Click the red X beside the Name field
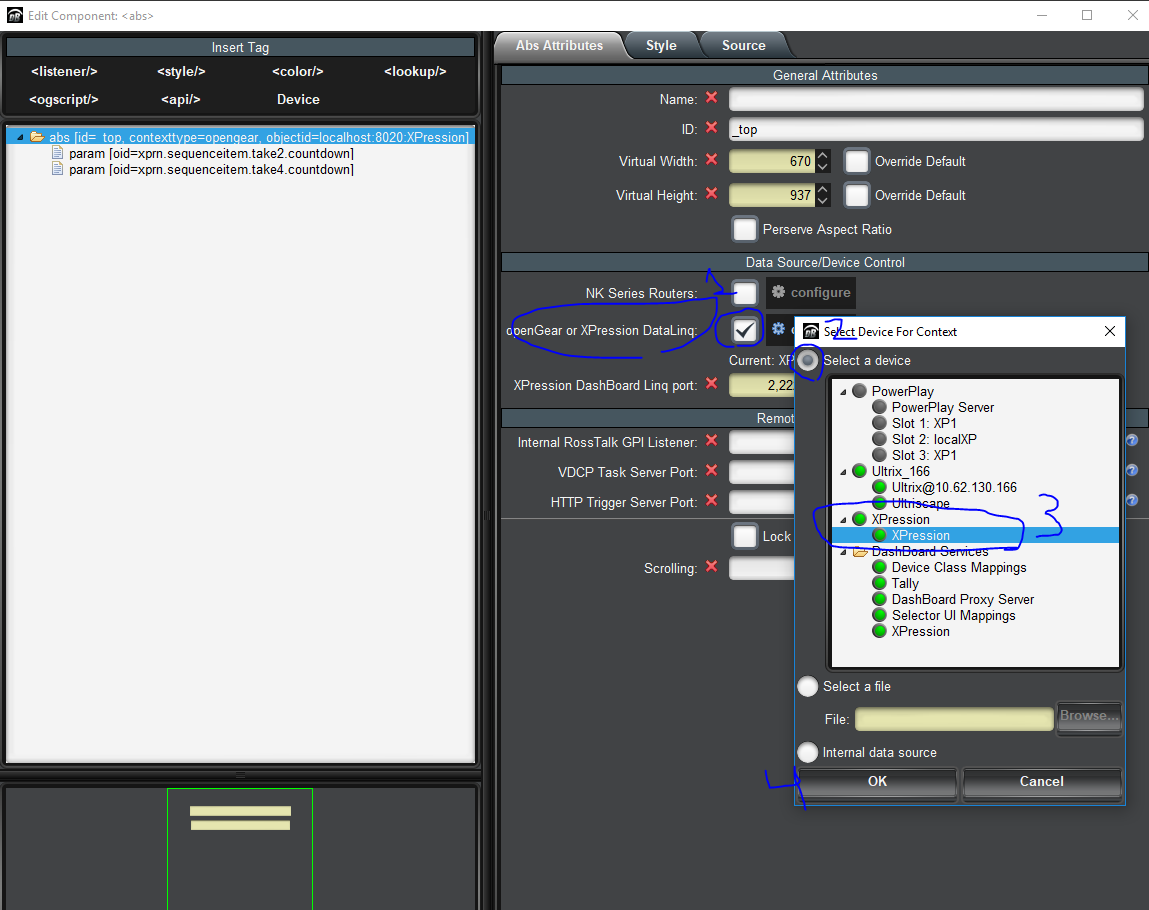1149x910 pixels. [711, 98]
